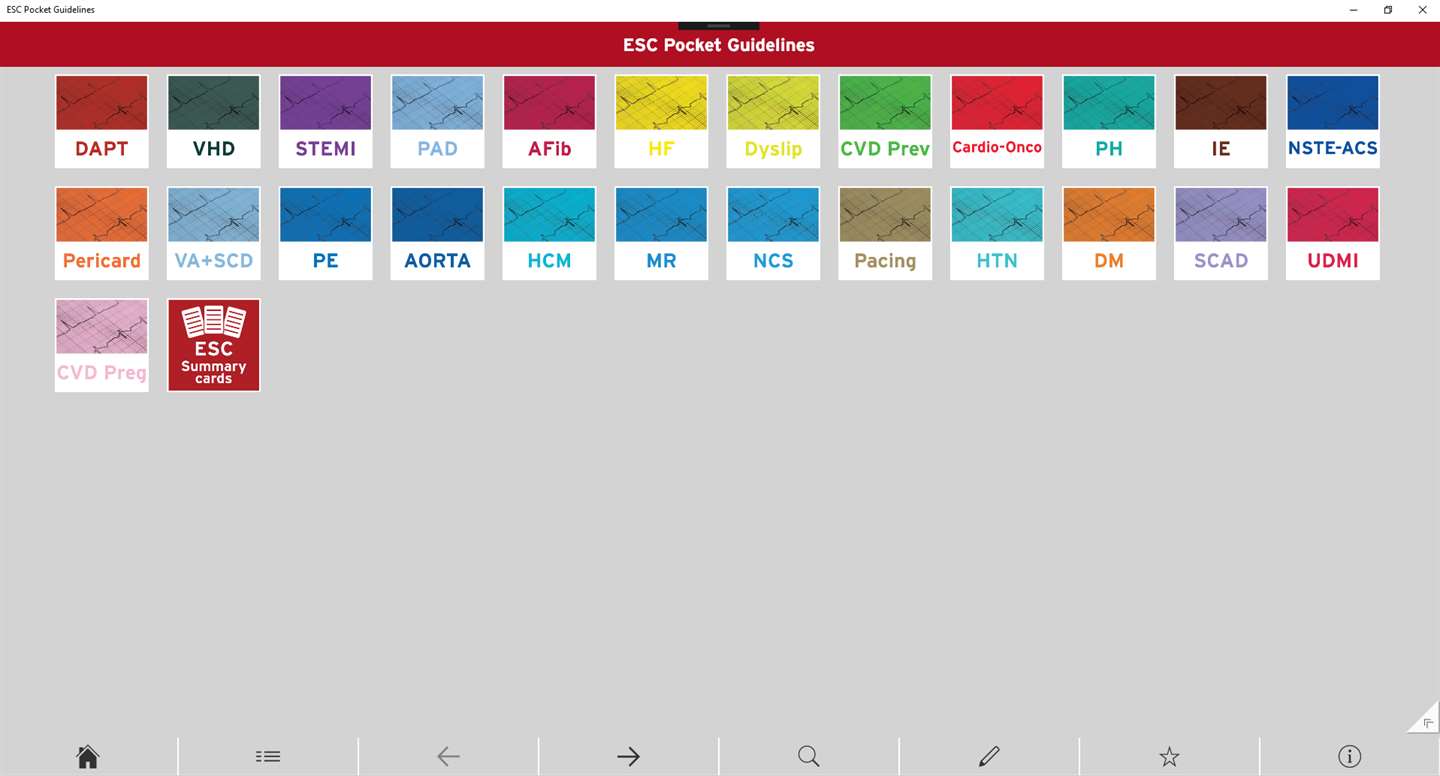This screenshot has width=1440, height=776.
Task: Open the NCS guideline tile
Action: click(x=774, y=234)
